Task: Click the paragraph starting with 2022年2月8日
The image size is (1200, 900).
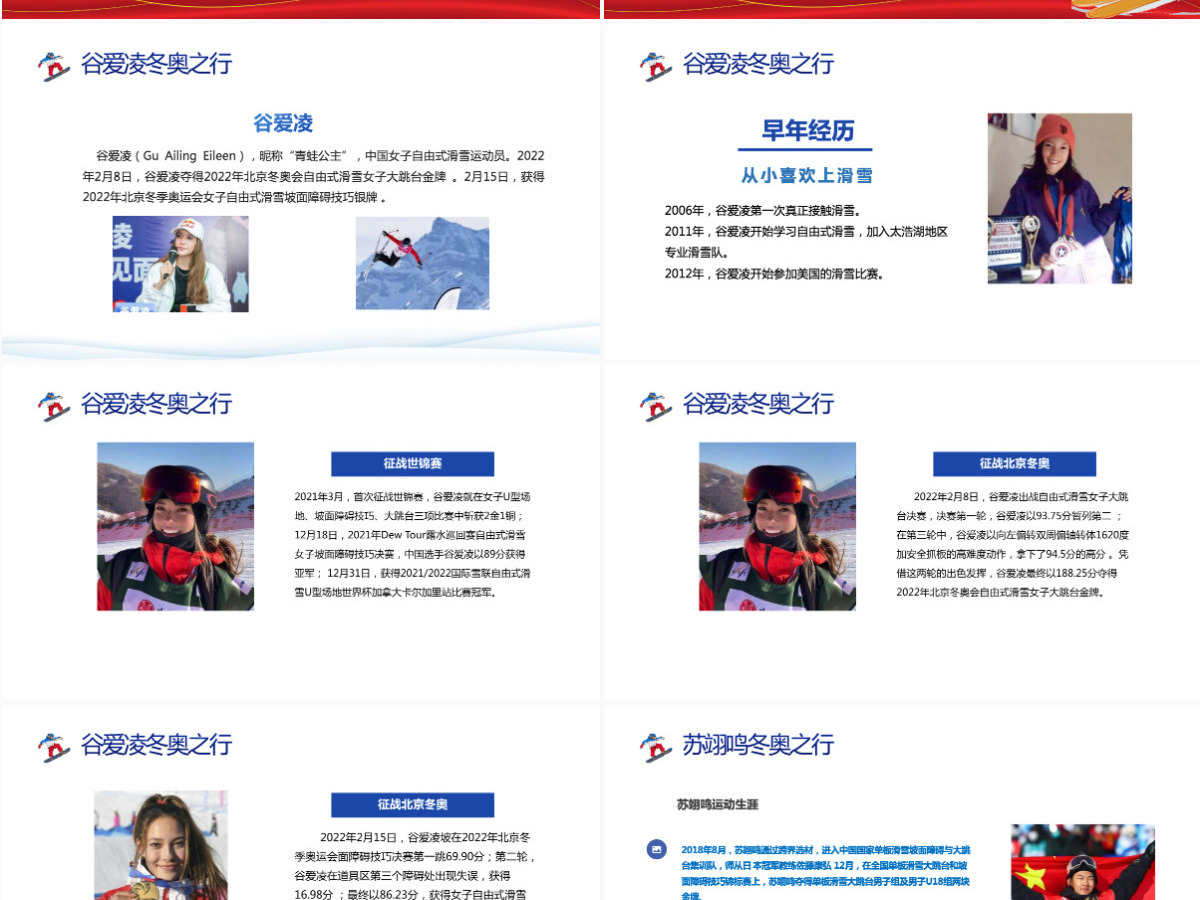Action: 1013,544
